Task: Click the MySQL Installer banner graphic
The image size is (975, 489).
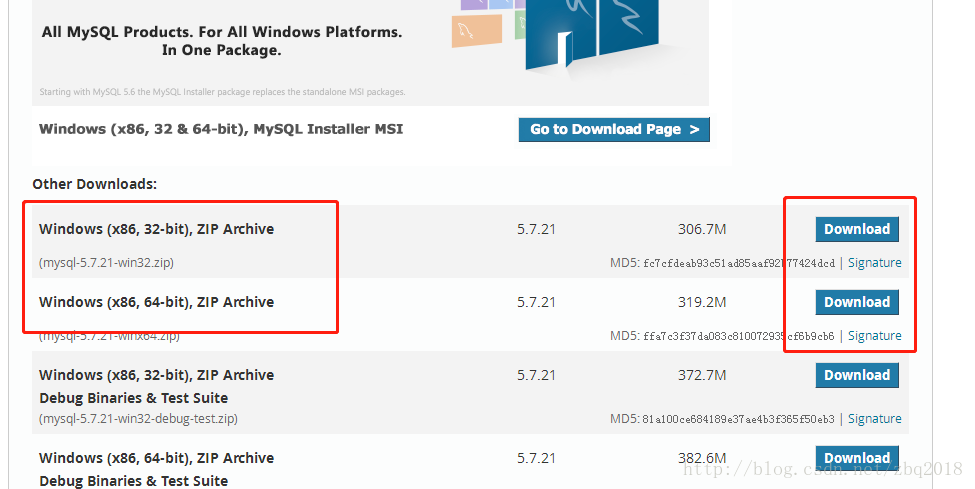Action: tap(370, 53)
